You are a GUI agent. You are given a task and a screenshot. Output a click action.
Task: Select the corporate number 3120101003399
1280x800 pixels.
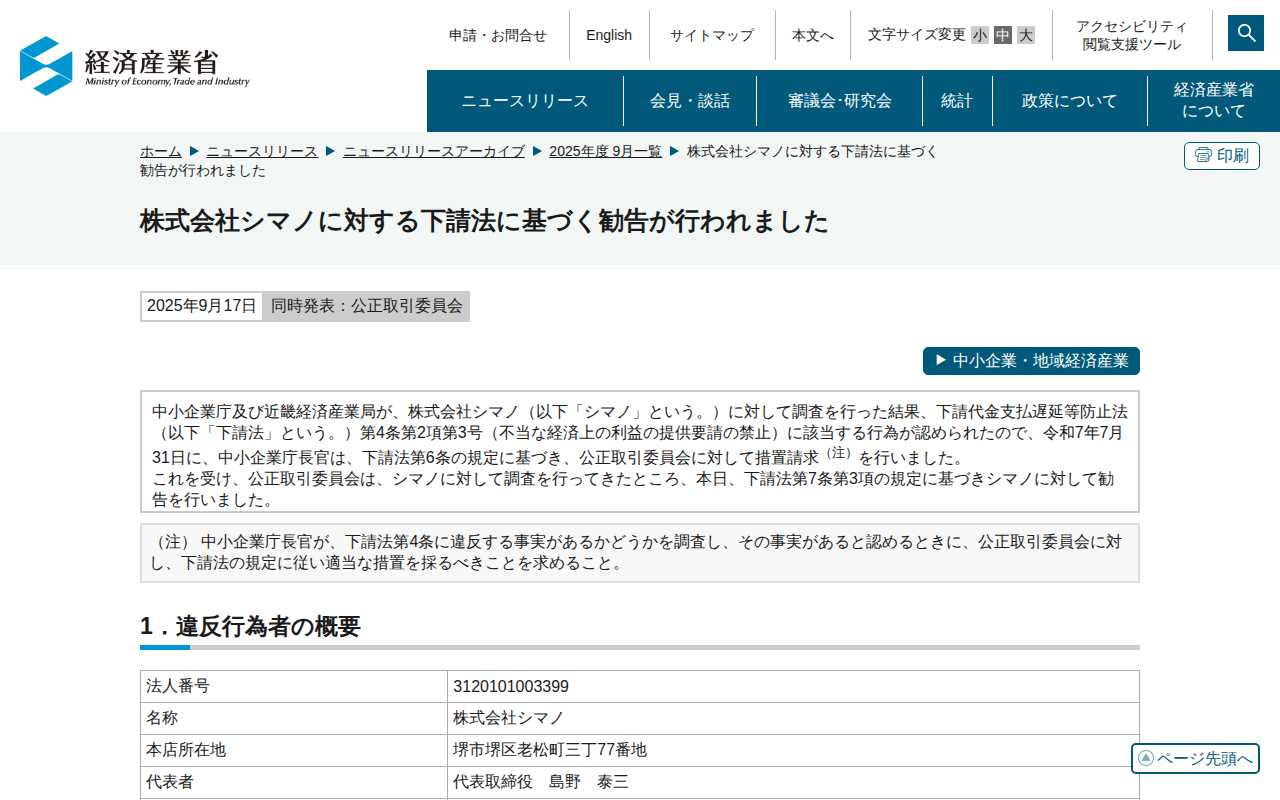[x=511, y=686]
